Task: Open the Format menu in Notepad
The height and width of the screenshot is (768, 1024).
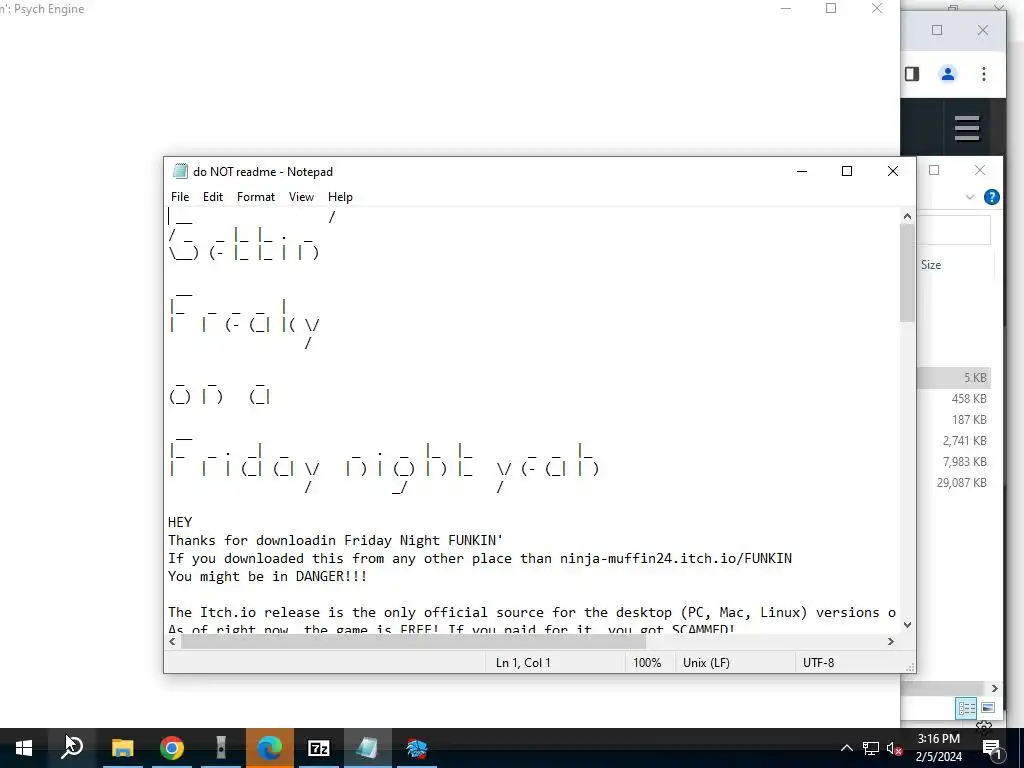Action: coord(255,197)
